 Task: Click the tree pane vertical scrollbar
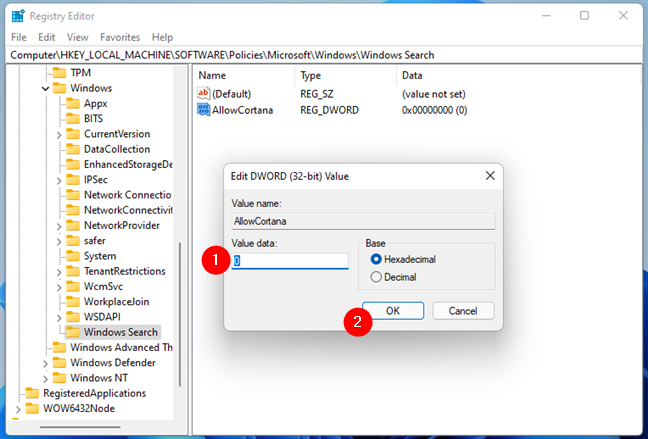pos(179,314)
